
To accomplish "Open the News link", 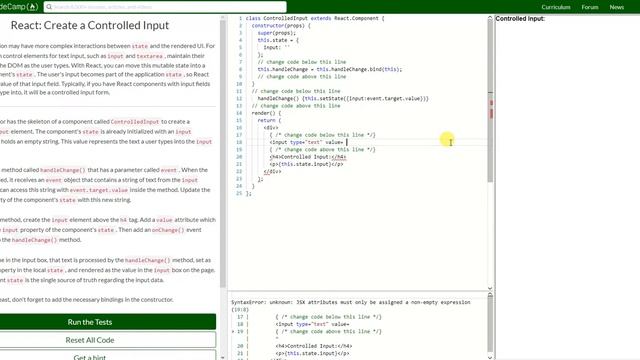I will [616, 7].
